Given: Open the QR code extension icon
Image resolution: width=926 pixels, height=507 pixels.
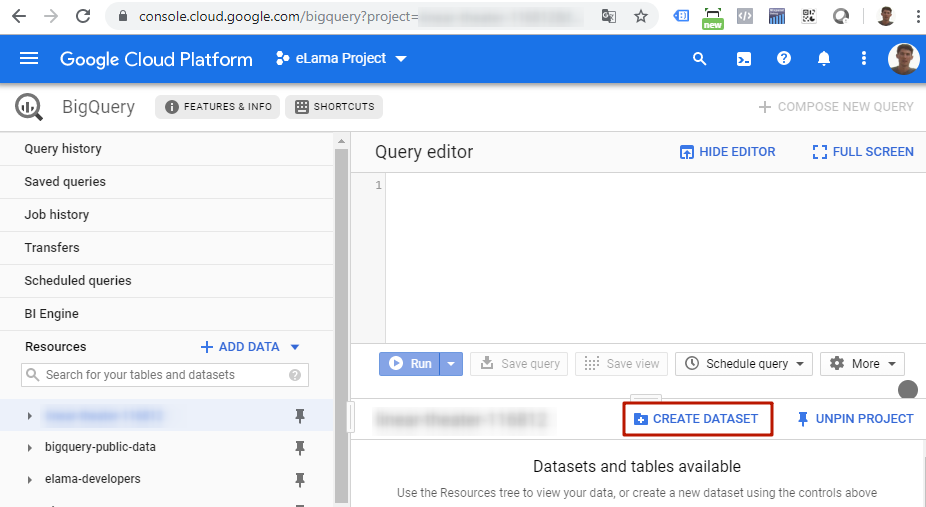Looking at the screenshot, I should 808,16.
